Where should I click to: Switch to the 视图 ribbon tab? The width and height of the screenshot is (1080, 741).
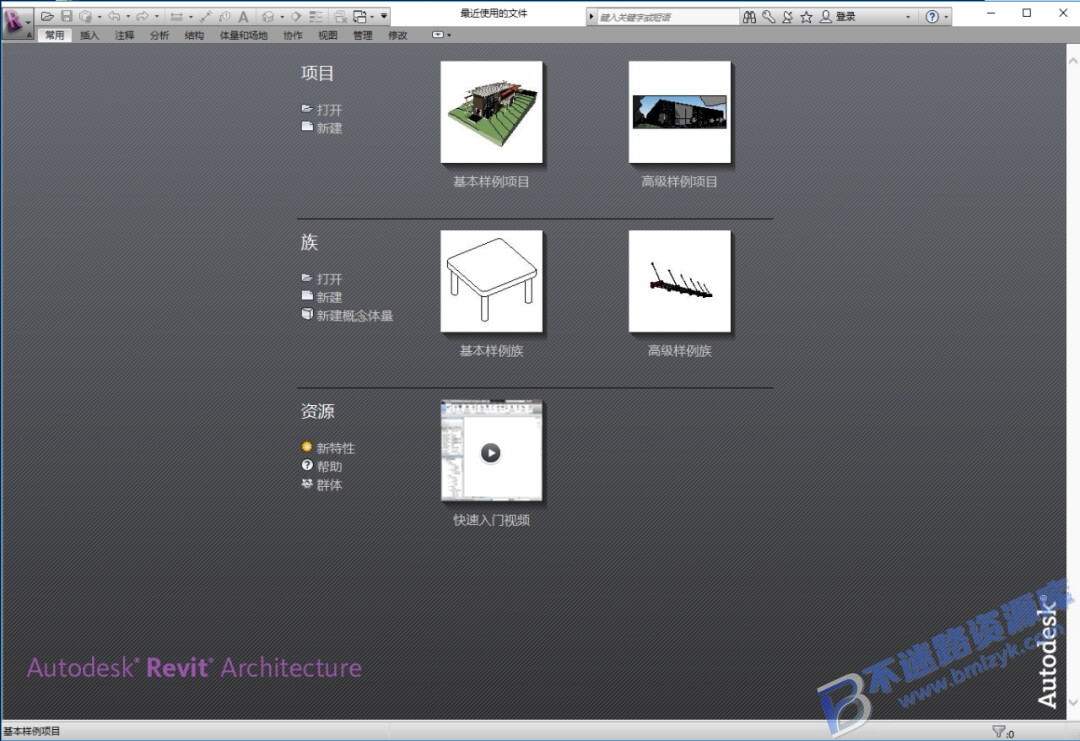click(328, 35)
